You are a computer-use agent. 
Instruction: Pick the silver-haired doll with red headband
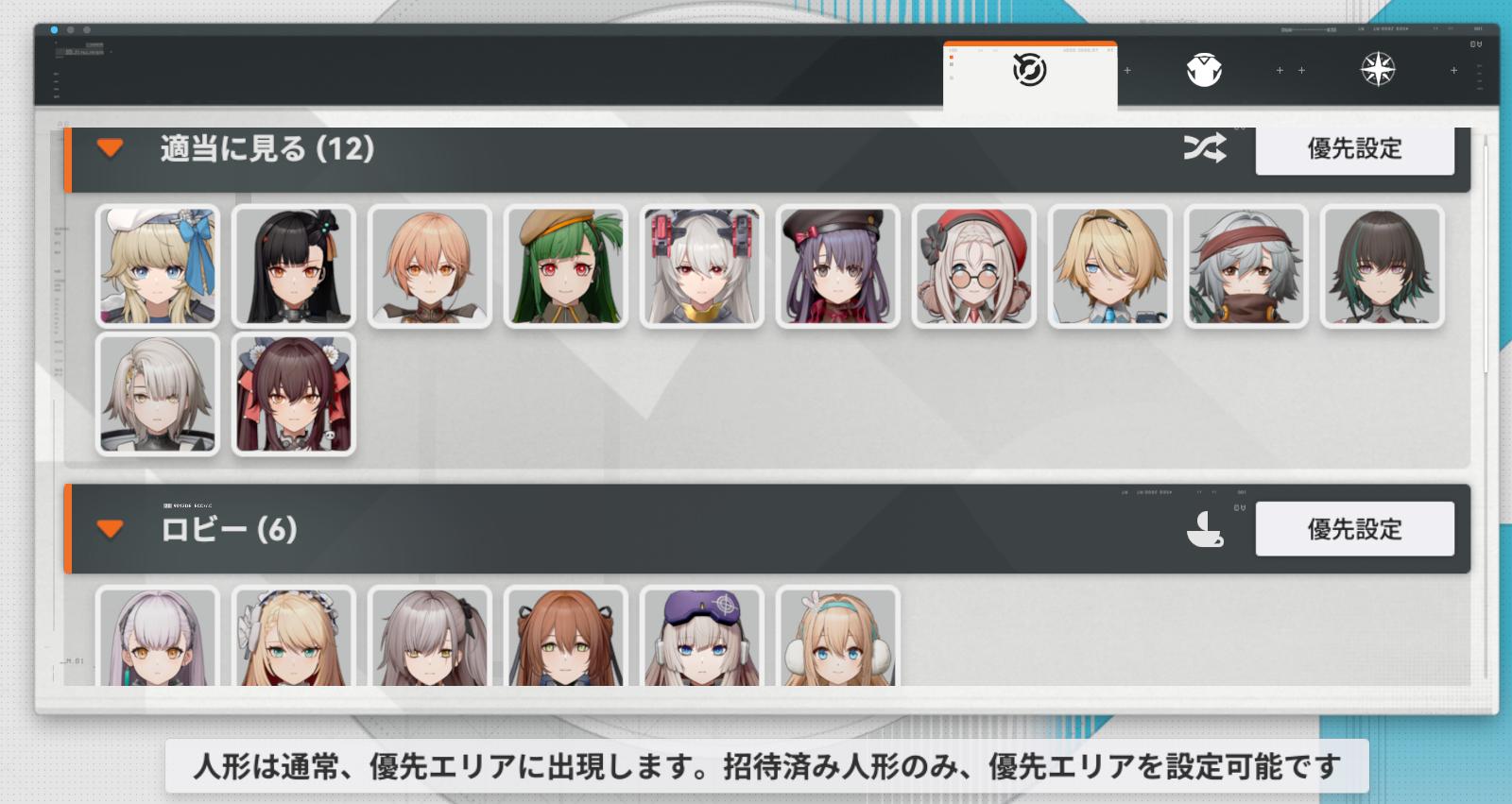(1246, 266)
